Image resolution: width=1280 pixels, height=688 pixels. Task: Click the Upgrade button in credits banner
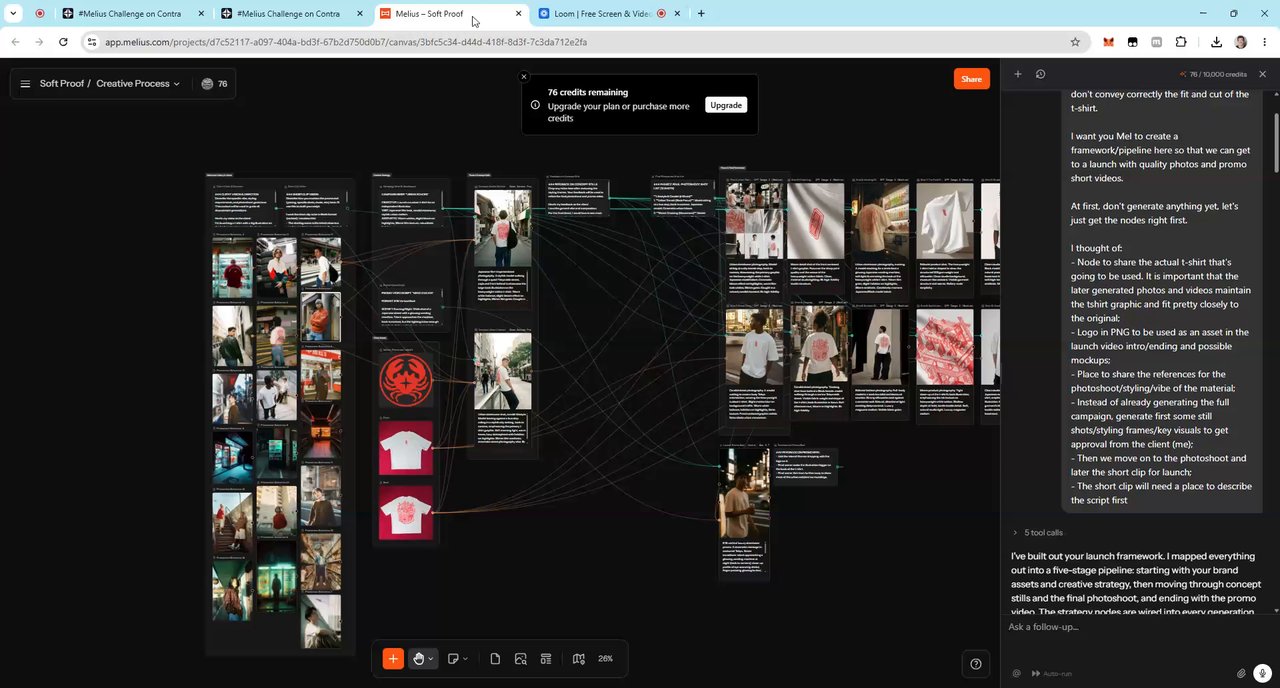[x=726, y=105]
